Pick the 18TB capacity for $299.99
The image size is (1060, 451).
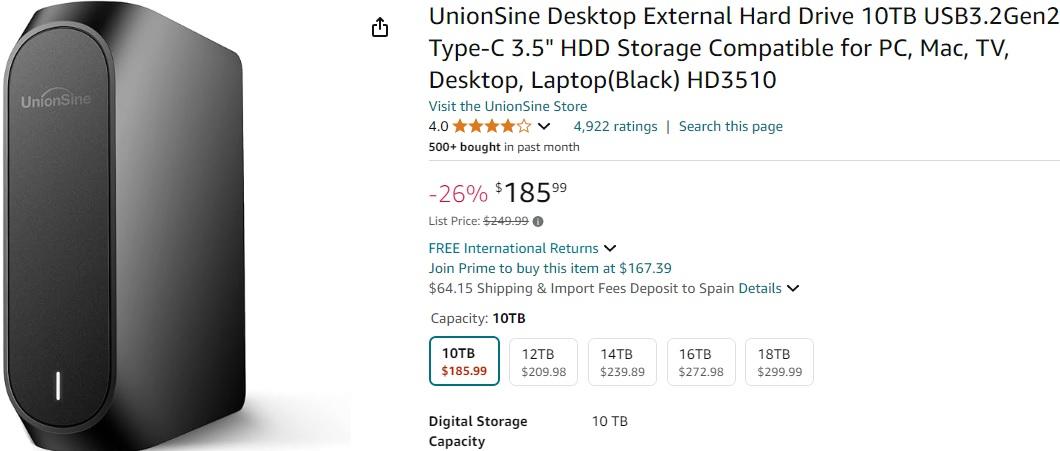[x=779, y=362]
